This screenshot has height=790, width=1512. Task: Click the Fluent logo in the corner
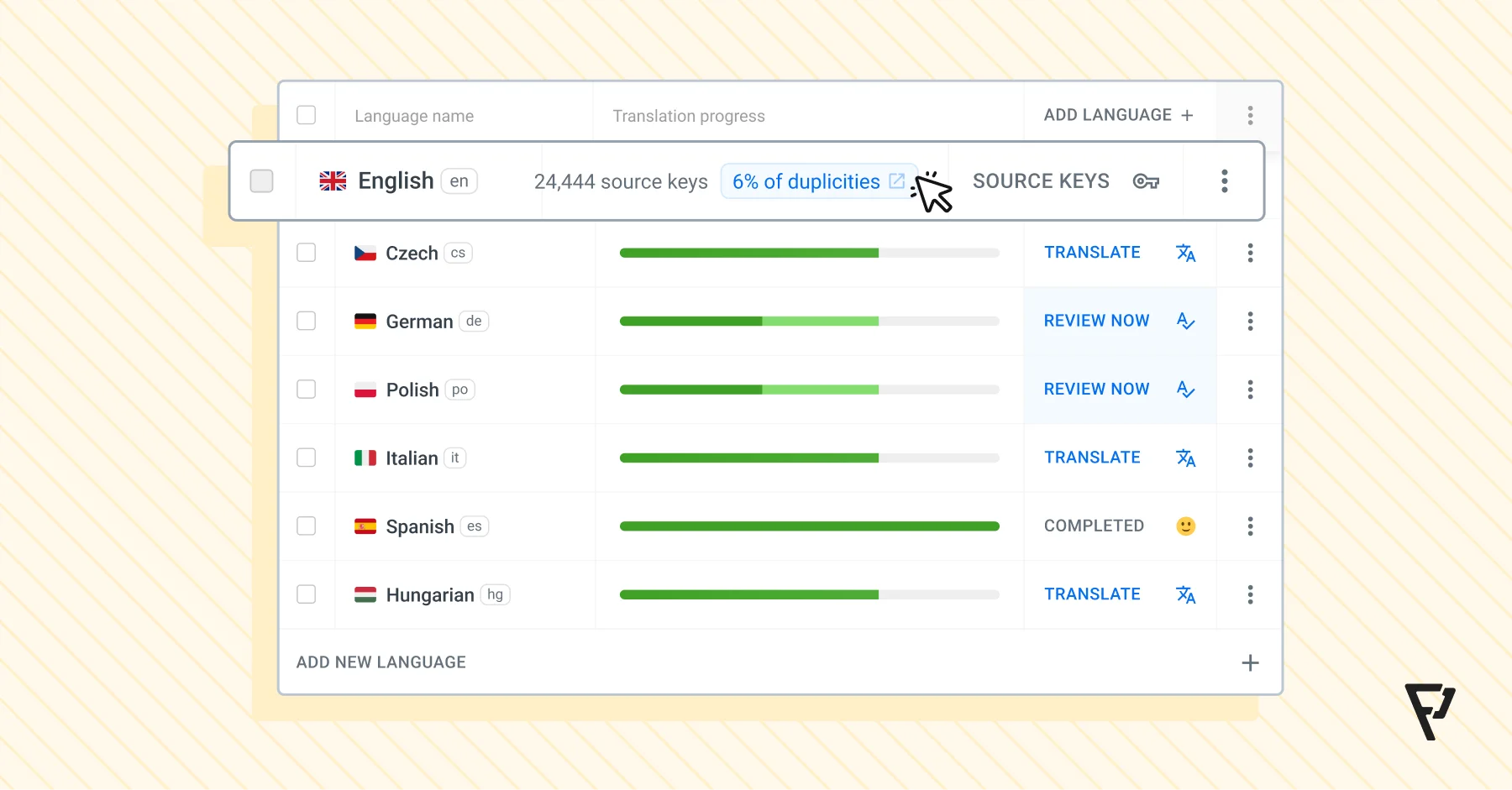pos(1430,711)
